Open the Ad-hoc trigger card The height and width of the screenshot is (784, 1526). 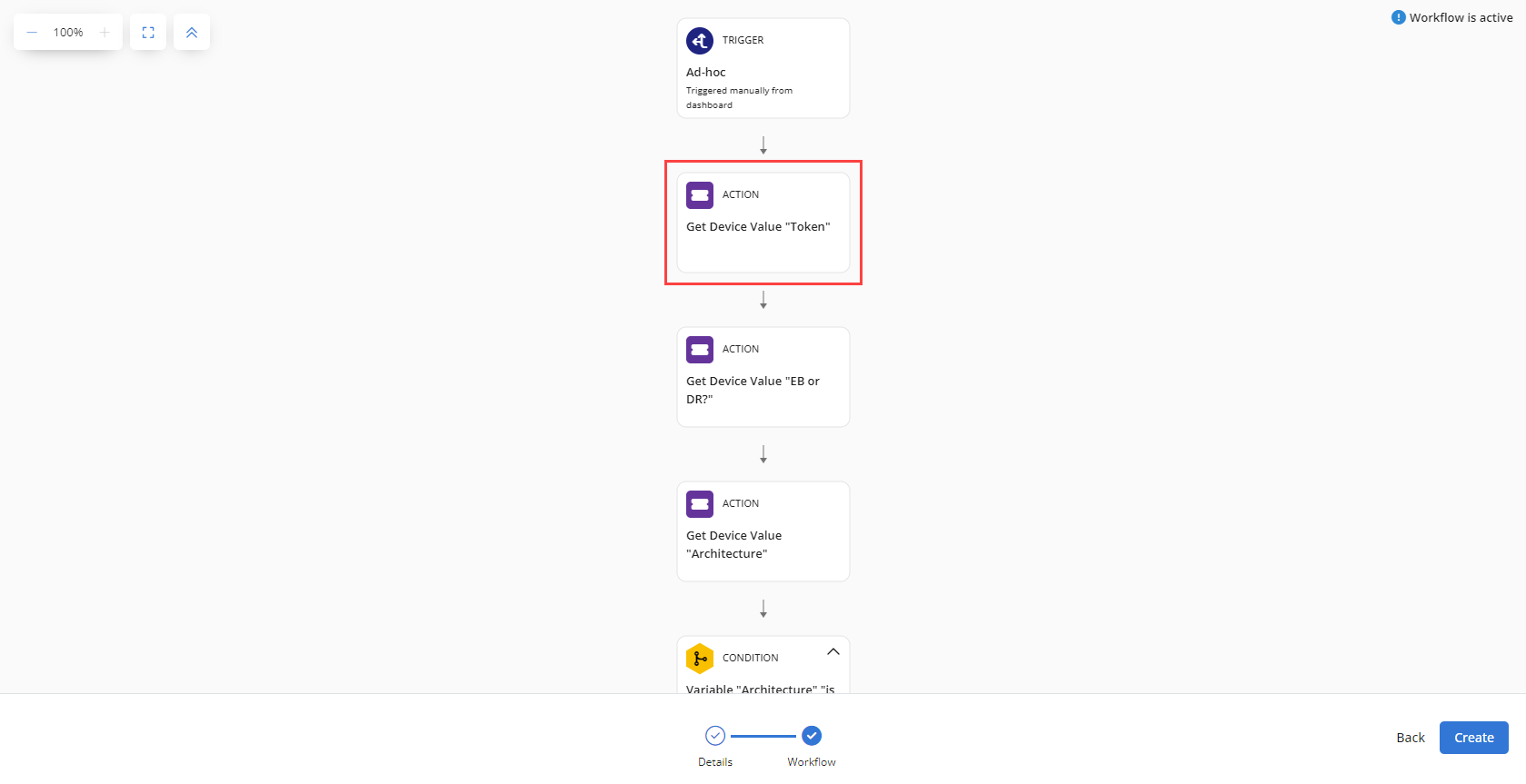coord(763,68)
